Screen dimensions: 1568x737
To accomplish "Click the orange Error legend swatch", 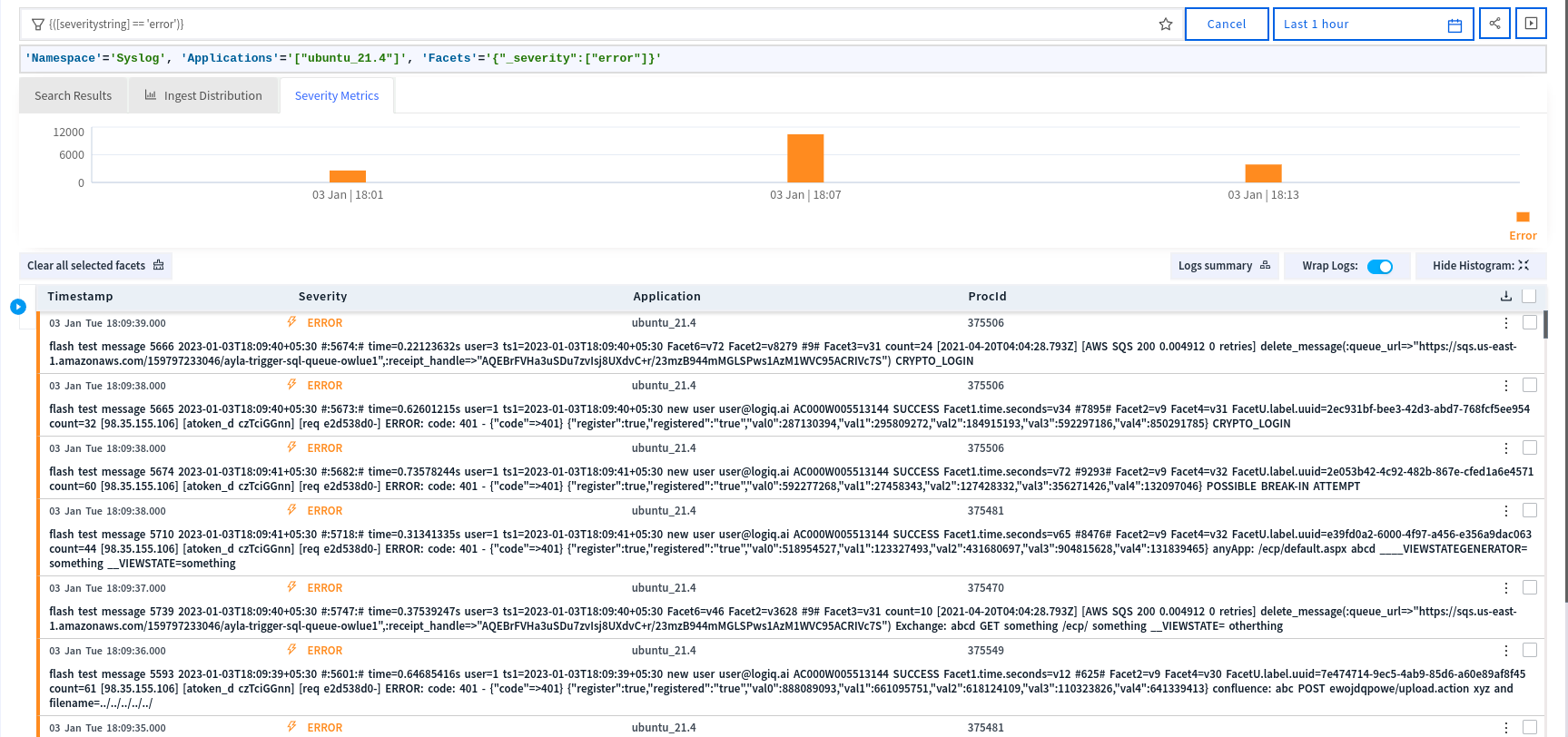I will [x=1523, y=217].
